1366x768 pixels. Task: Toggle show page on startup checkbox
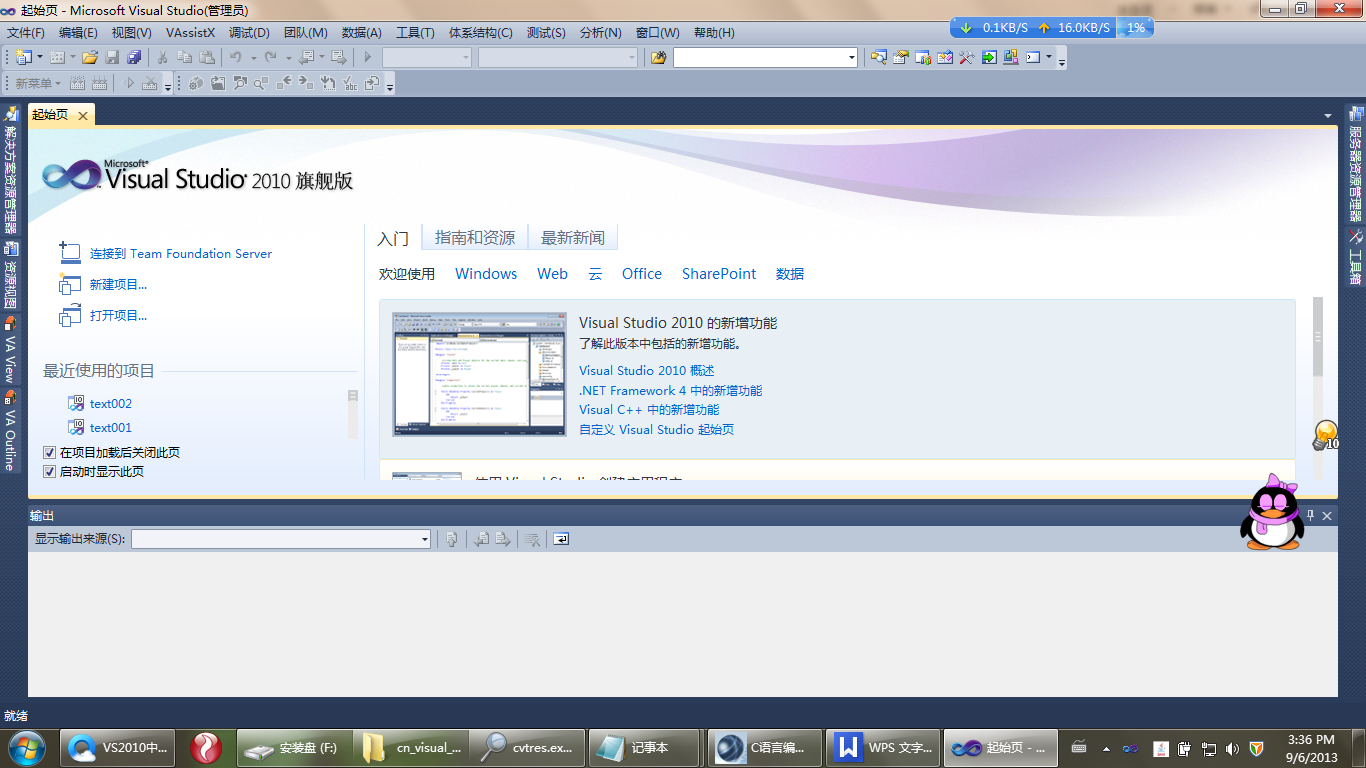pos(49,472)
